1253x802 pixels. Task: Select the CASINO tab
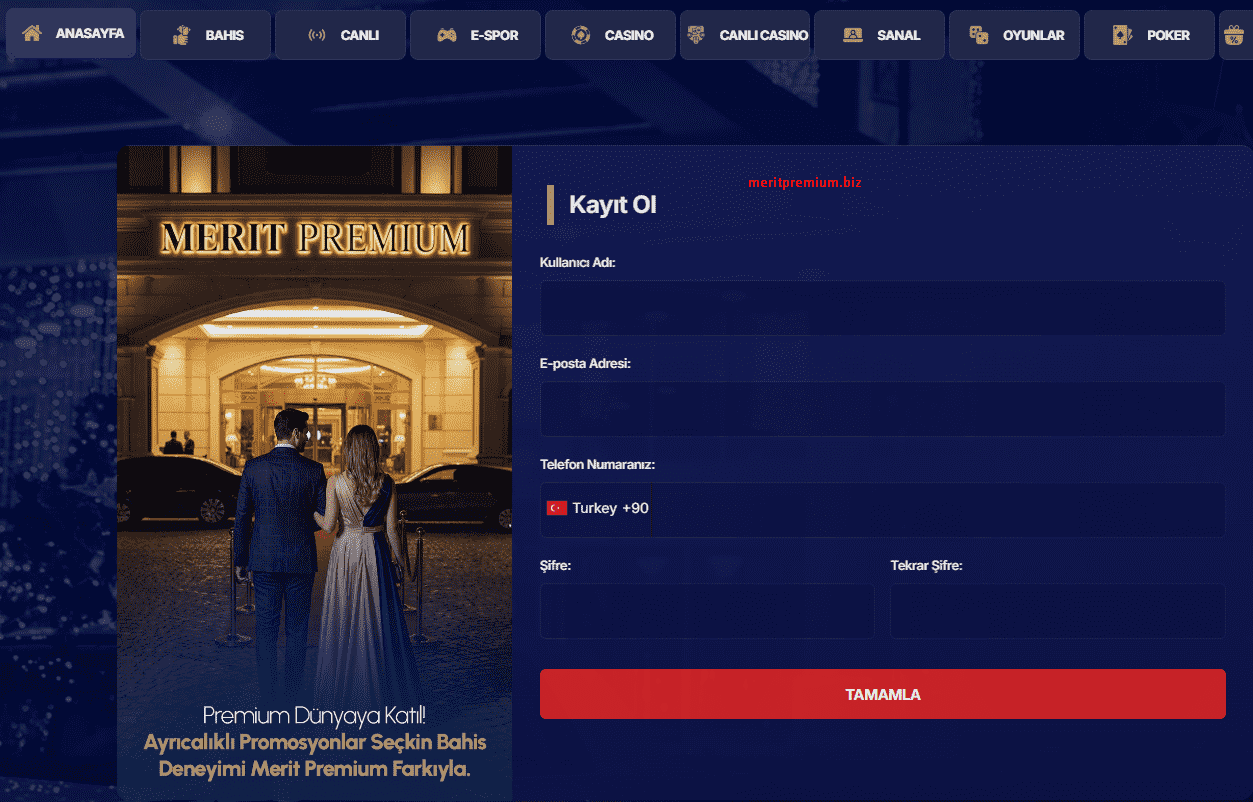coord(610,35)
